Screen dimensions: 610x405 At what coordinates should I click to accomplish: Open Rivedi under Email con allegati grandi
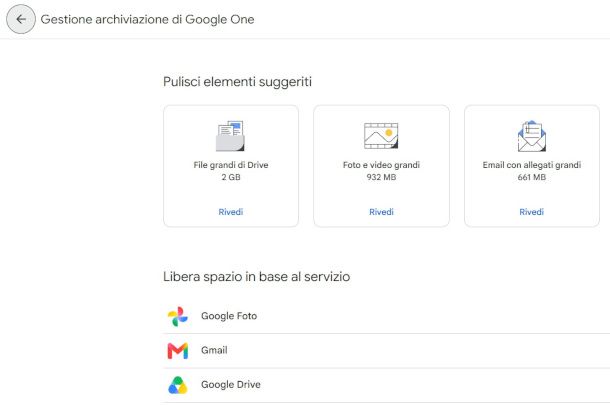[x=531, y=212]
